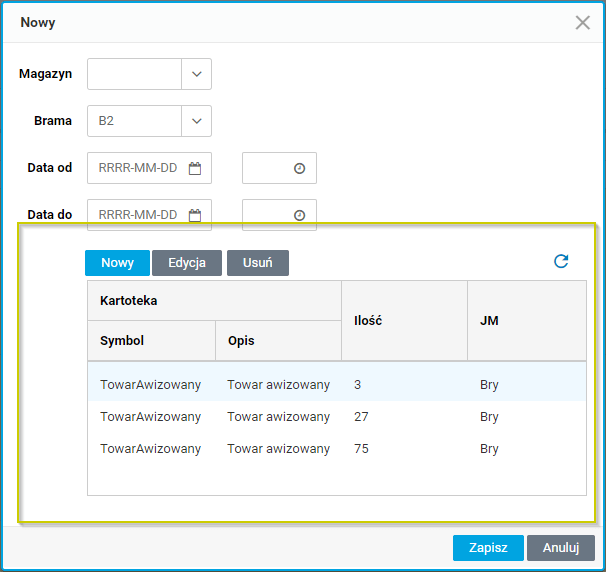Select the row with quantity 75
606x572 pixels.
pos(337,449)
